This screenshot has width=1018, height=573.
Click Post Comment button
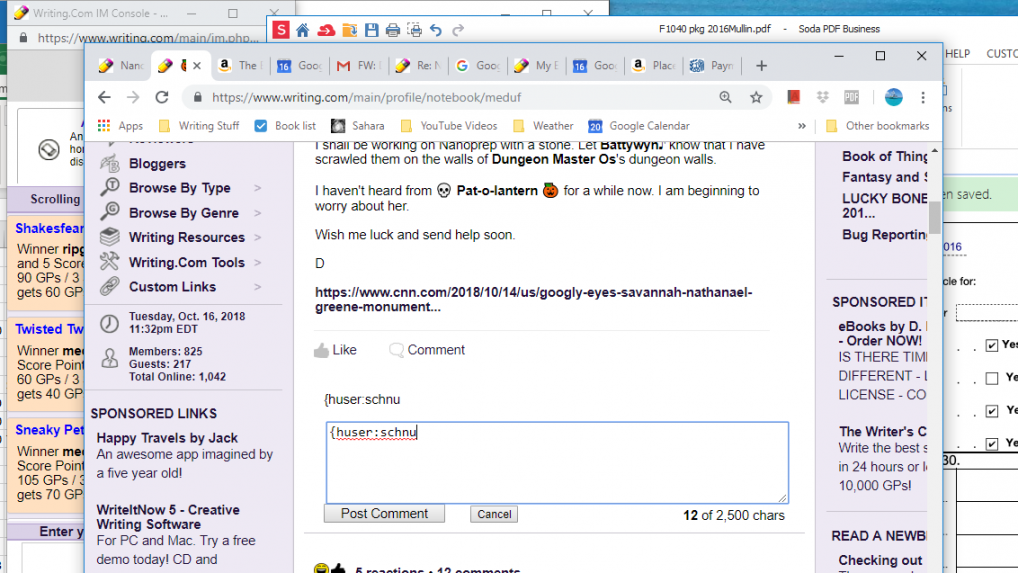(384, 513)
